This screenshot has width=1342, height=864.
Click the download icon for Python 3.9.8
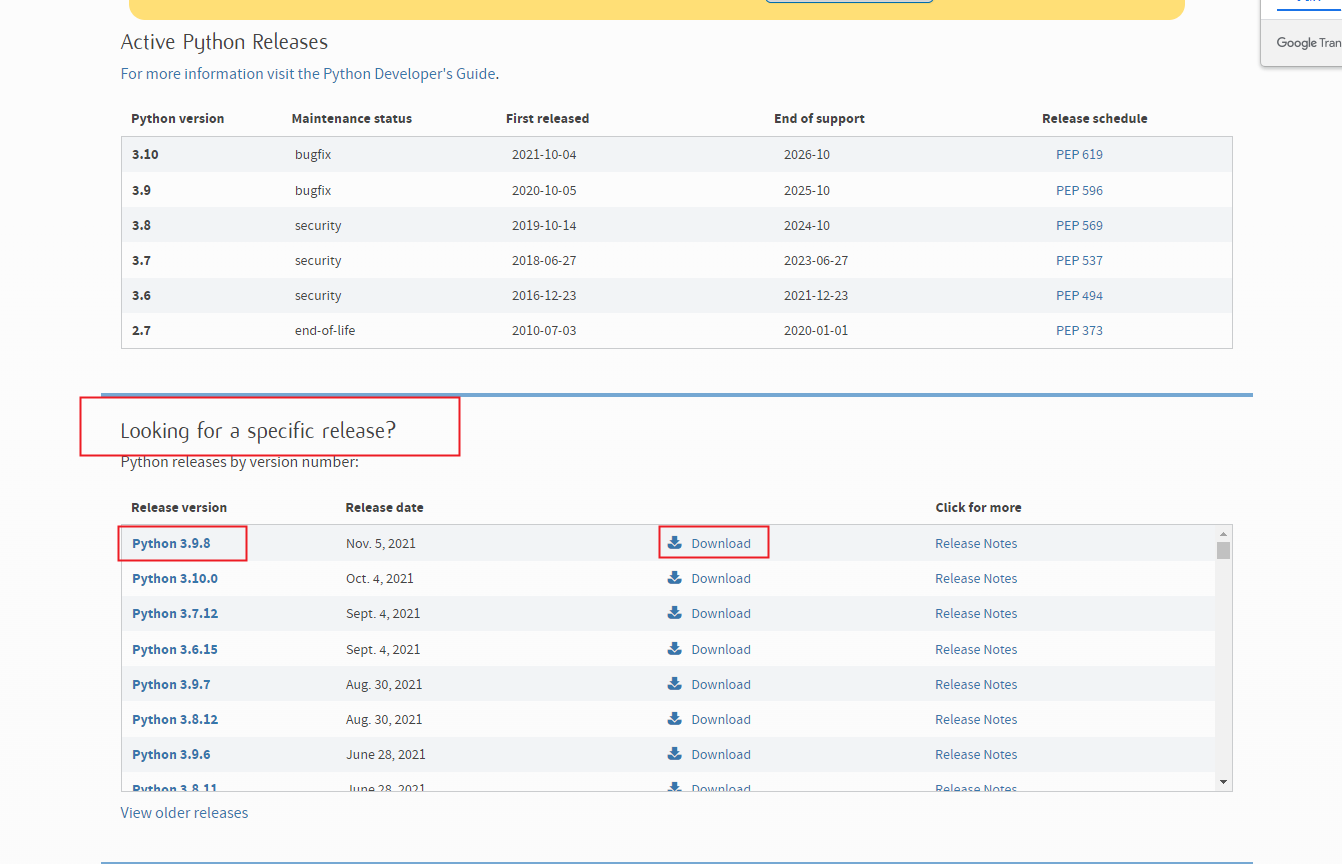tap(675, 543)
